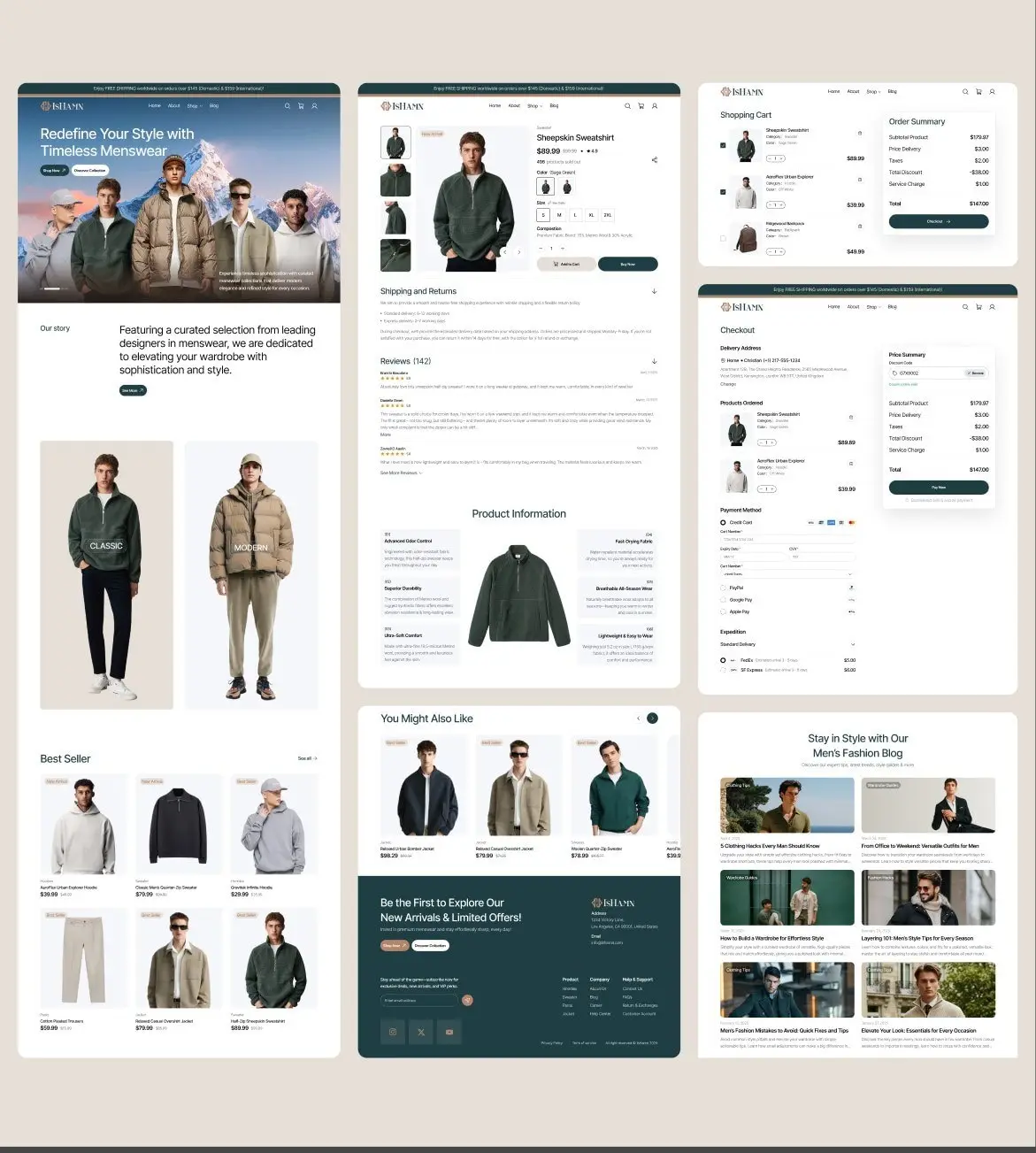Click the search icon on the home page header

tap(287, 106)
